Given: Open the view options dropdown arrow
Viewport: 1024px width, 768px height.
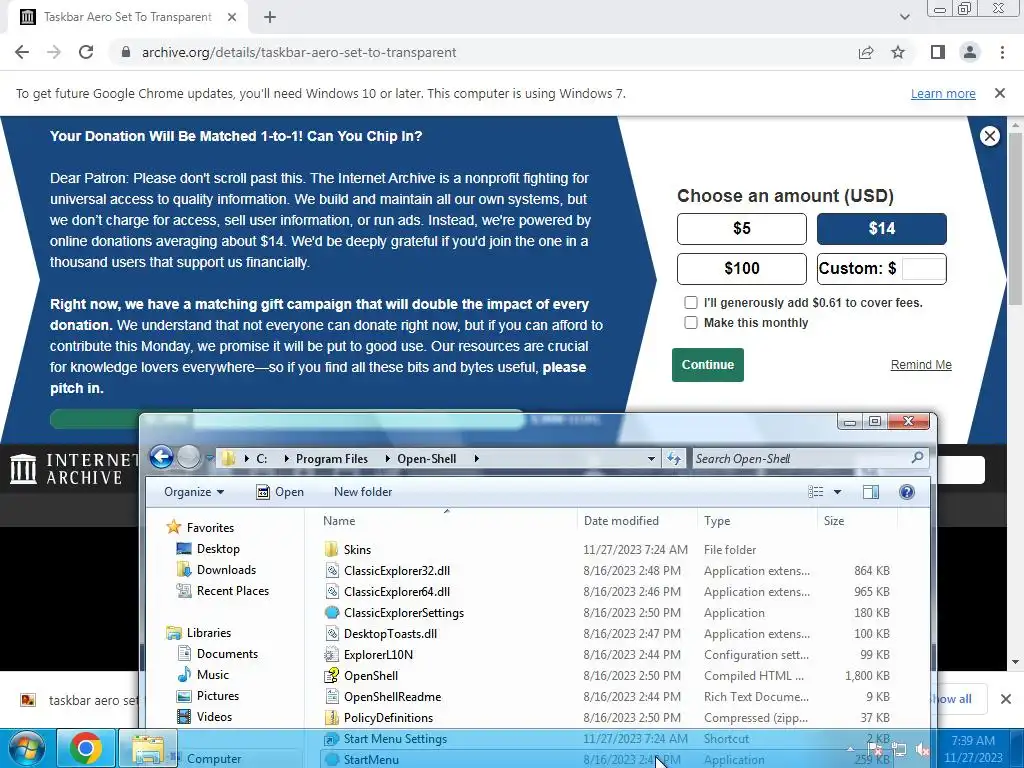Looking at the screenshot, I should tap(837, 492).
